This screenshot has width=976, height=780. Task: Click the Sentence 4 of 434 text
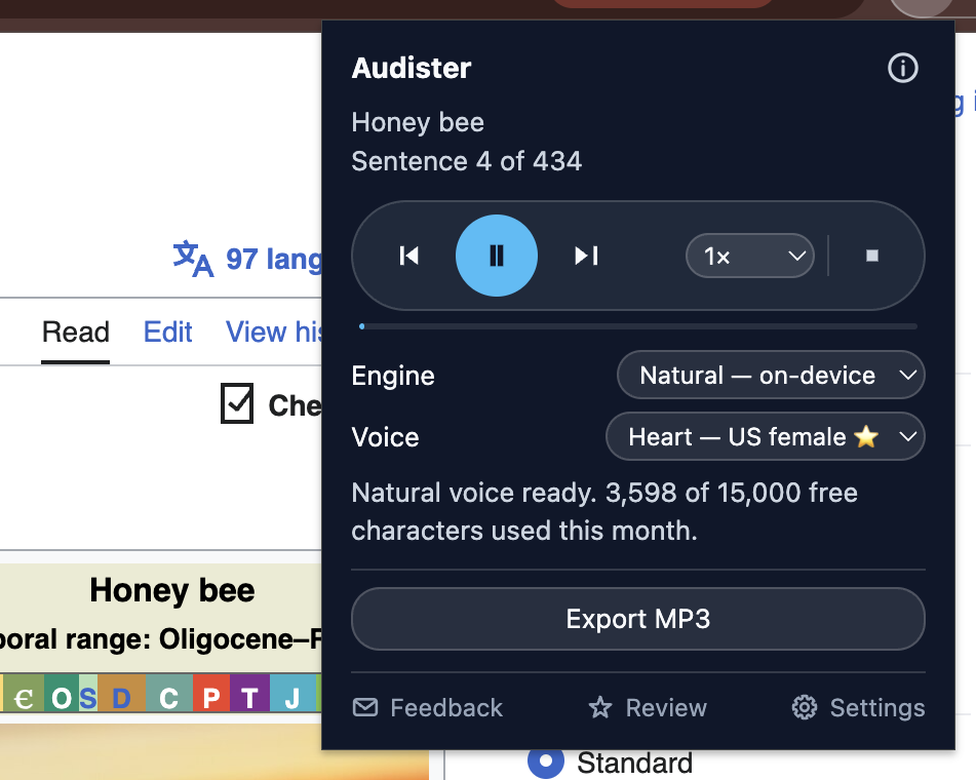(x=466, y=161)
